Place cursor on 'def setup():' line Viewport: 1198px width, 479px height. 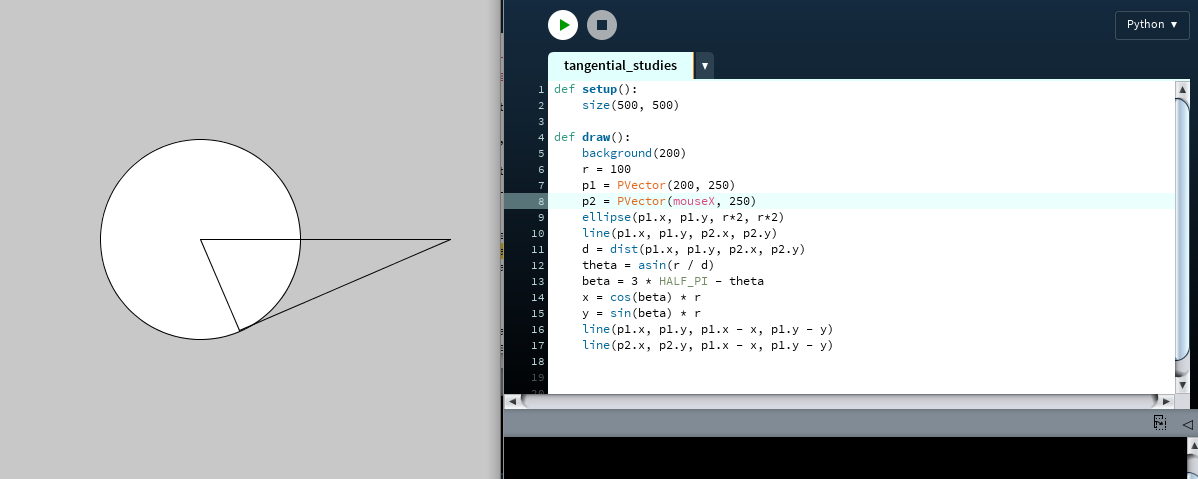[x=596, y=89]
